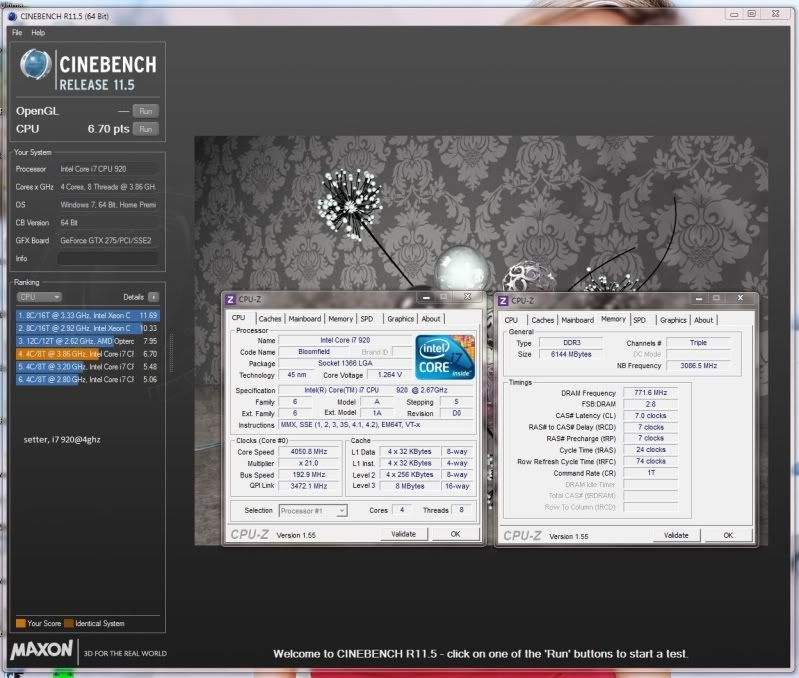Image resolution: width=799 pixels, height=678 pixels.
Task: Click the CPU-Z icon in the Memory window title bar
Action: [x=505, y=299]
